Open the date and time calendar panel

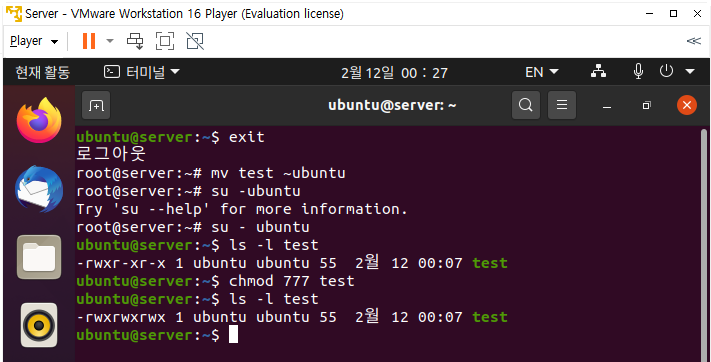(394, 73)
